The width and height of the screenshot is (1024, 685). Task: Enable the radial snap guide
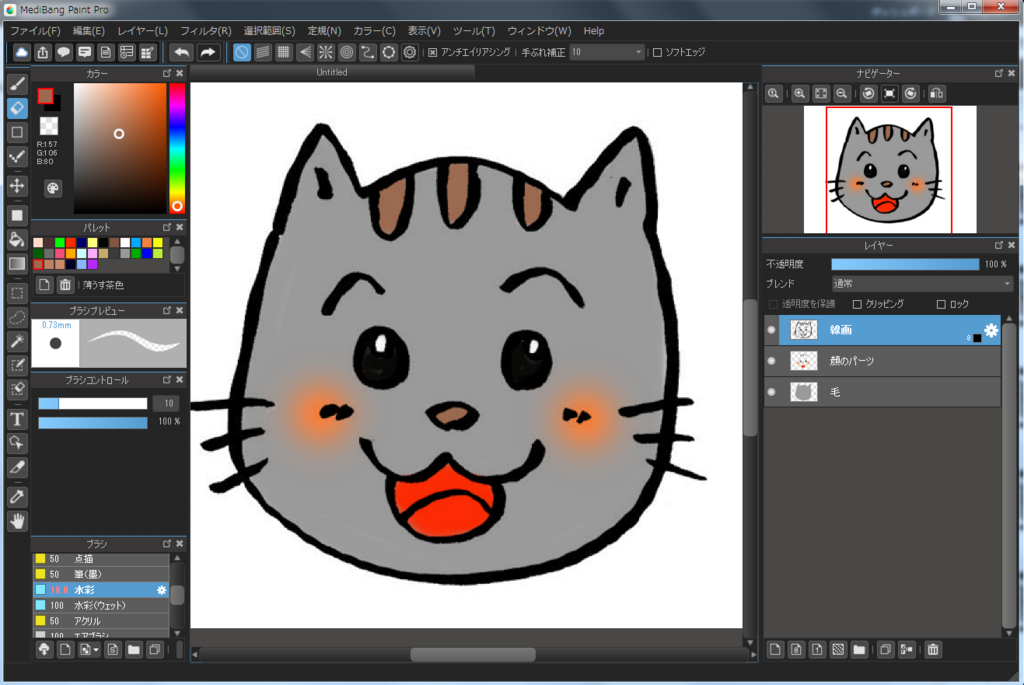click(325, 52)
